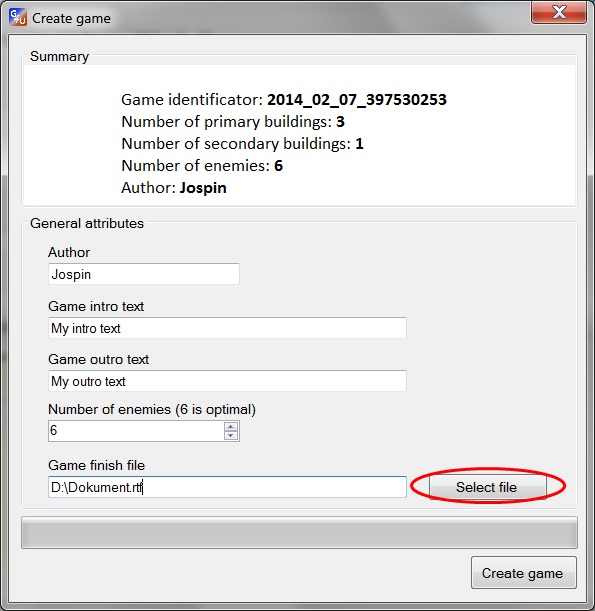Click Number of secondary buildings summary line

242,144
